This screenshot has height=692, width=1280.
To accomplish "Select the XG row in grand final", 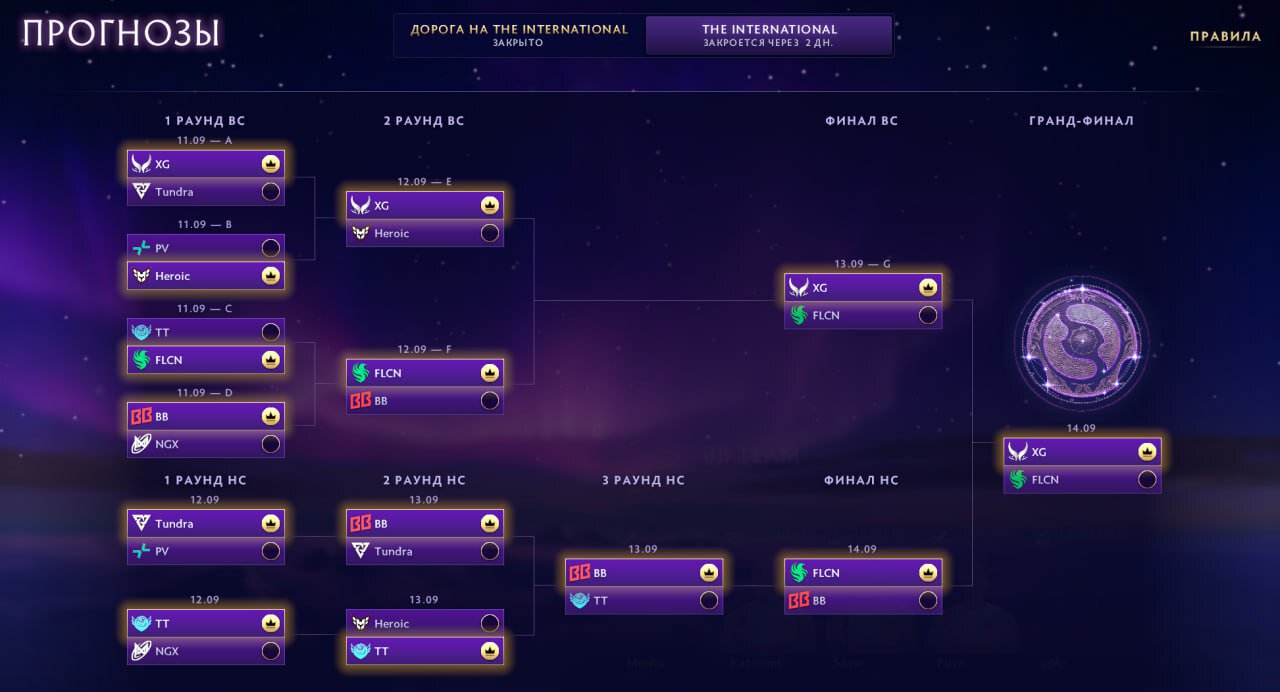I will [x=1082, y=452].
